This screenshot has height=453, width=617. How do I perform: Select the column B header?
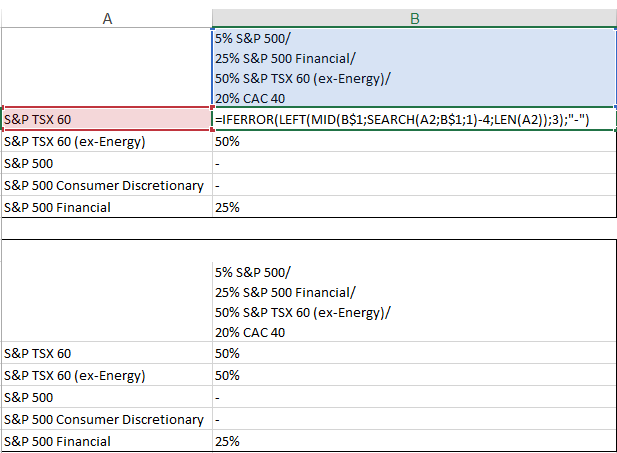point(414,17)
